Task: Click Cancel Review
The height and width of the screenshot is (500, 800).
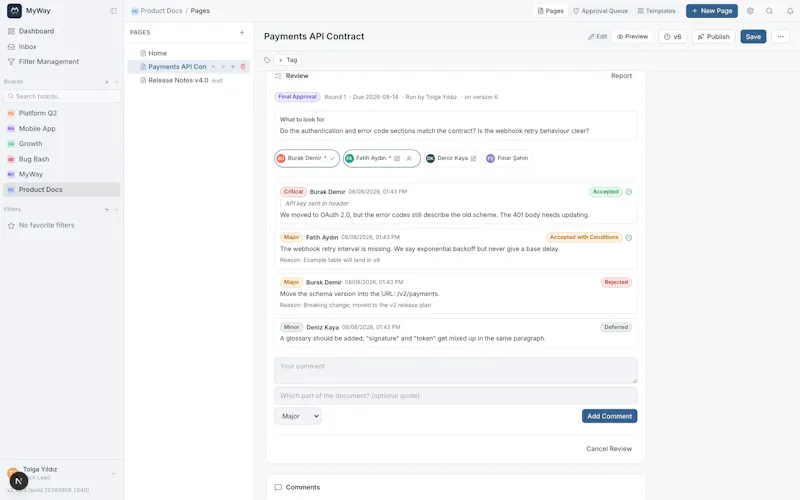Action: tap(609, 449)
